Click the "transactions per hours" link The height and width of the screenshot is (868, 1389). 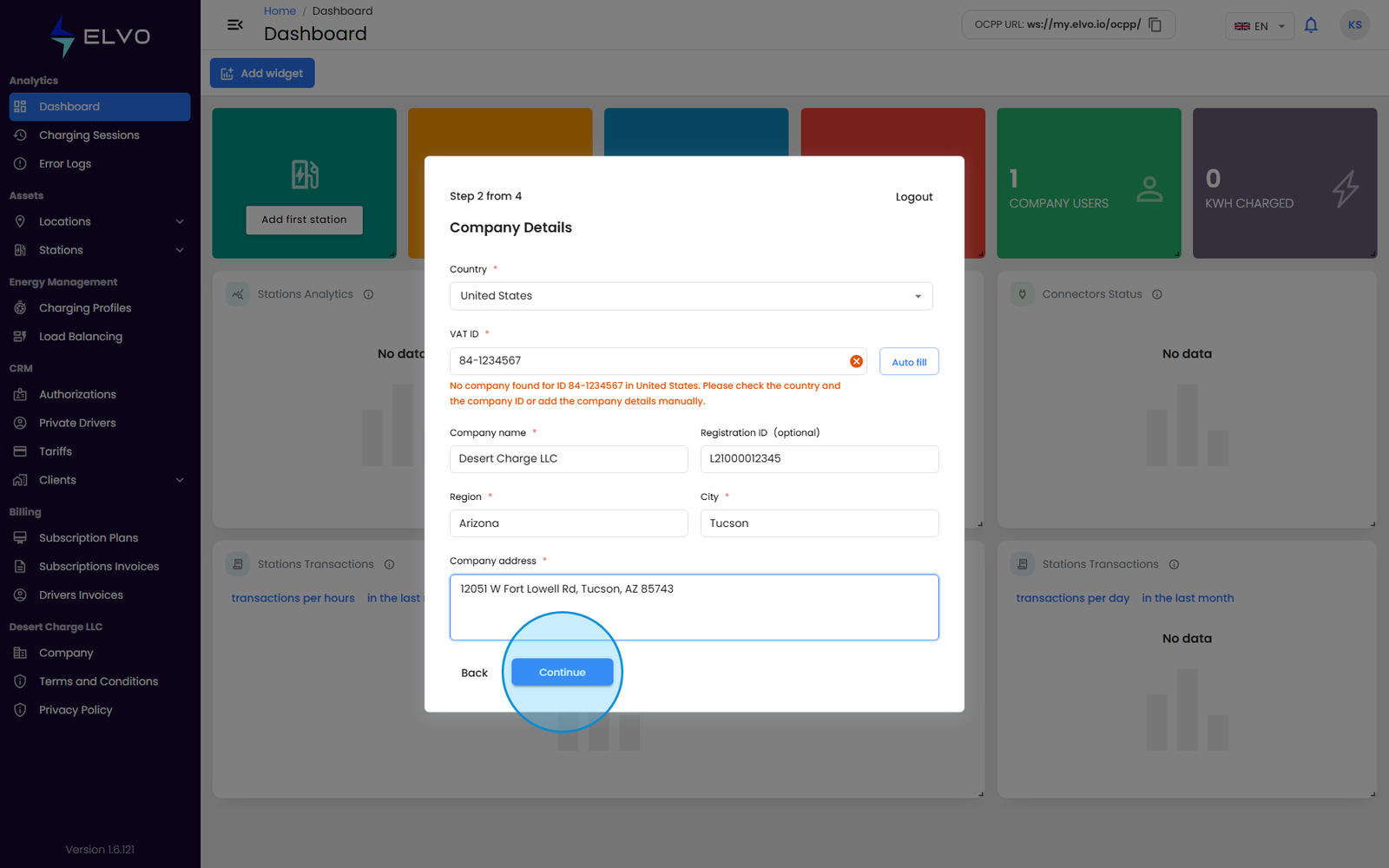pyautogui.click(x=293, y=599)
